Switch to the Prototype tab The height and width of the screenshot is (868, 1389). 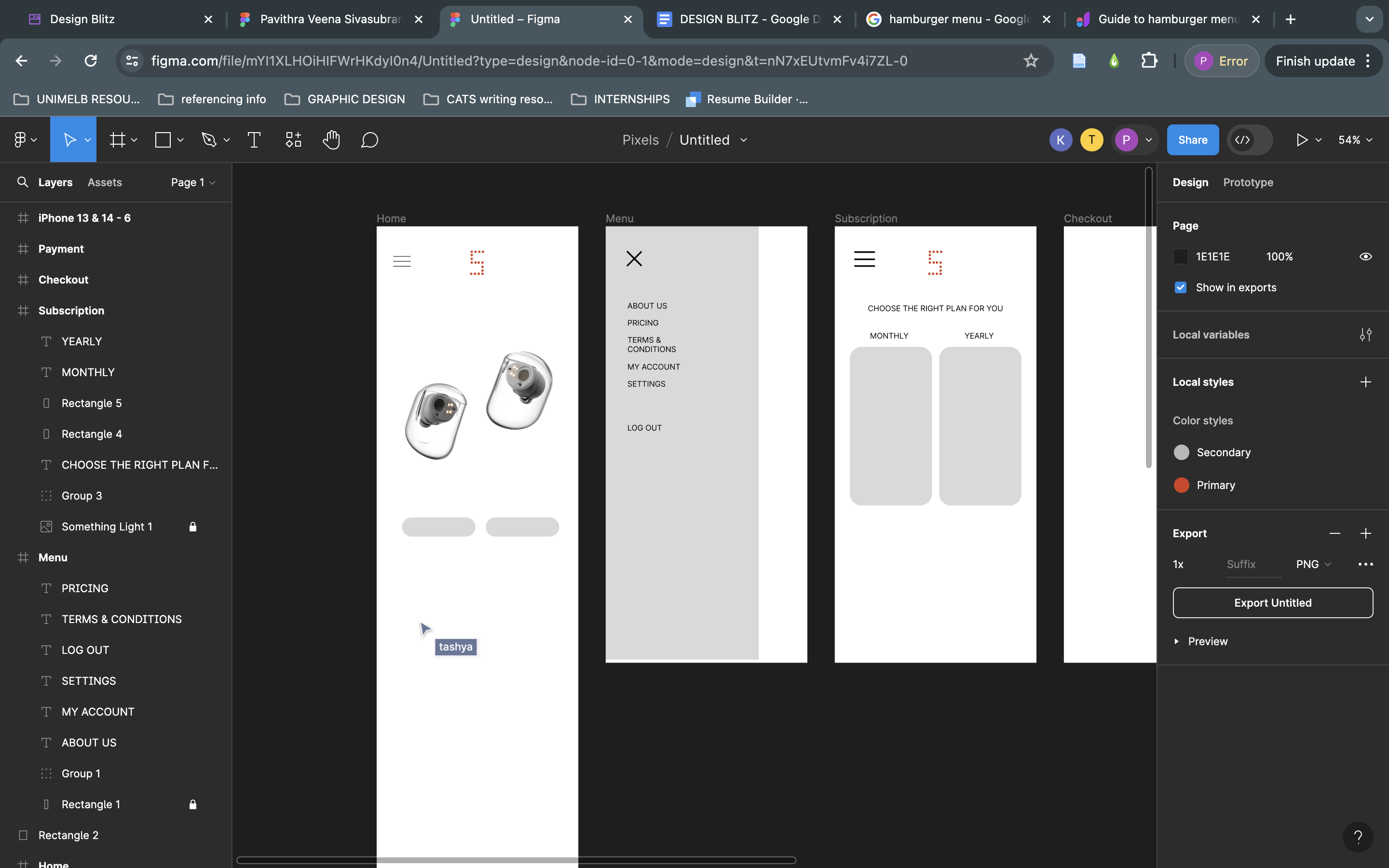coord(1248,183)
